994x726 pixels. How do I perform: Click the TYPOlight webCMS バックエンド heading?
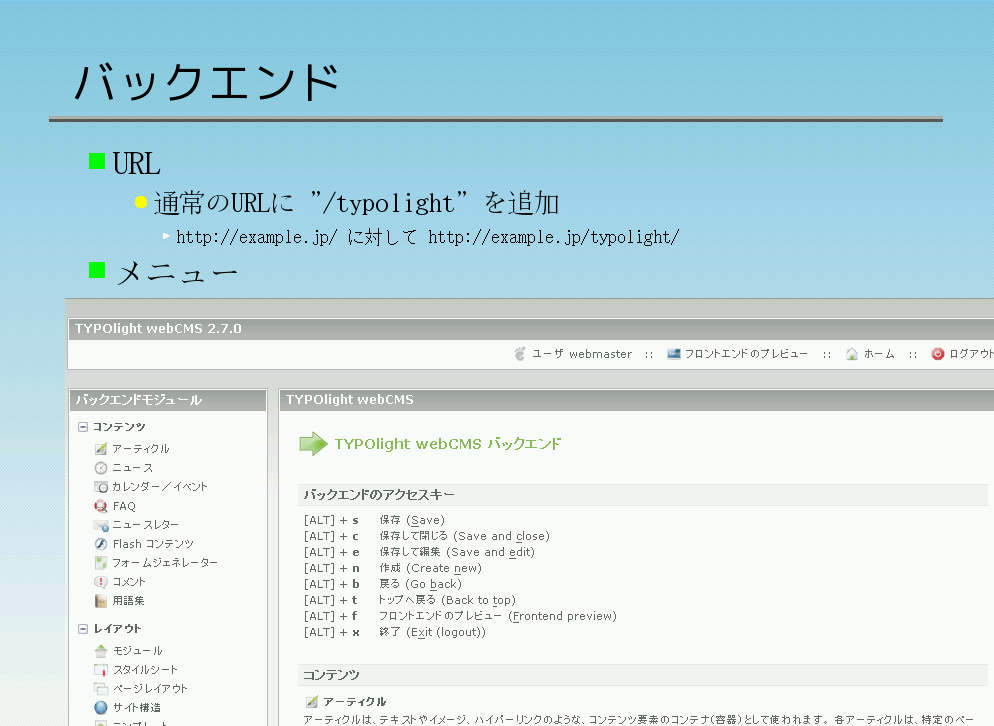448,444
